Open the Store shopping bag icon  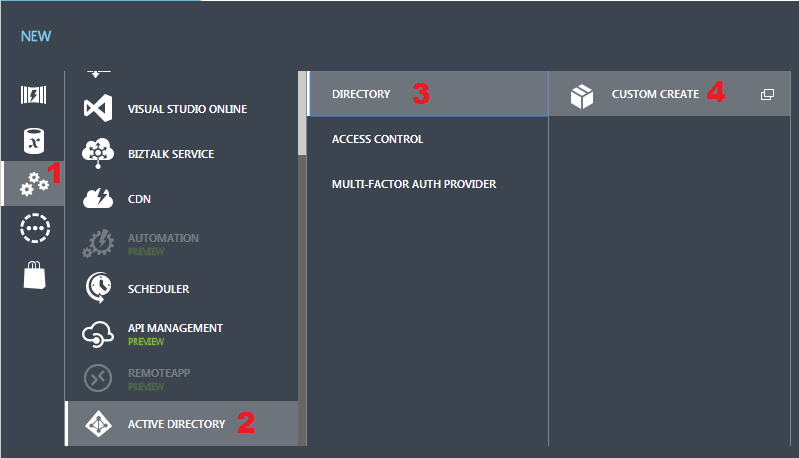pos(35,275)
